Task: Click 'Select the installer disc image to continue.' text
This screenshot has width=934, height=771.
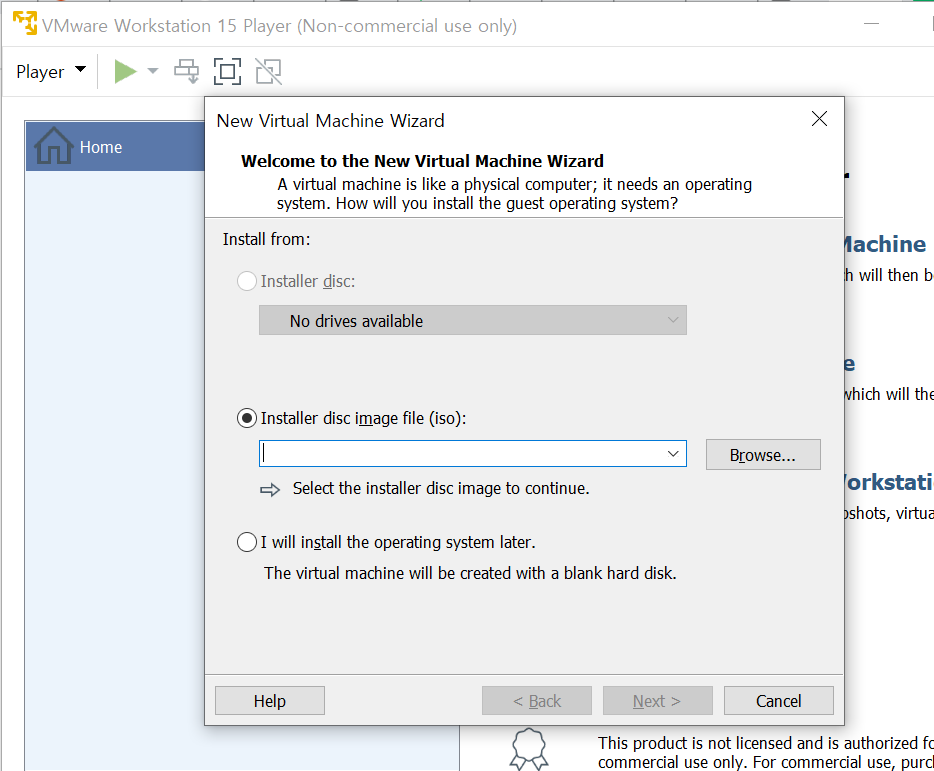Action: coord(441,489)
